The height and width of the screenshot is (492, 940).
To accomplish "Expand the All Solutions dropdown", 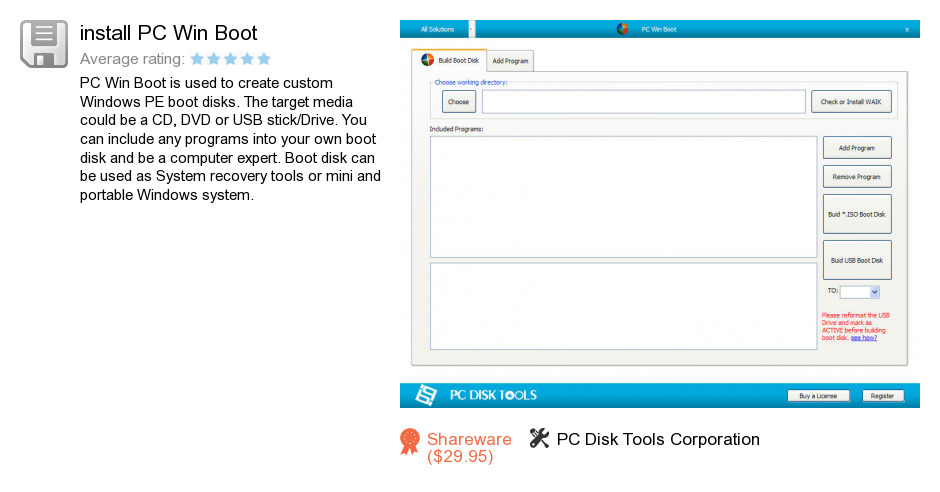I will [471, 29].
